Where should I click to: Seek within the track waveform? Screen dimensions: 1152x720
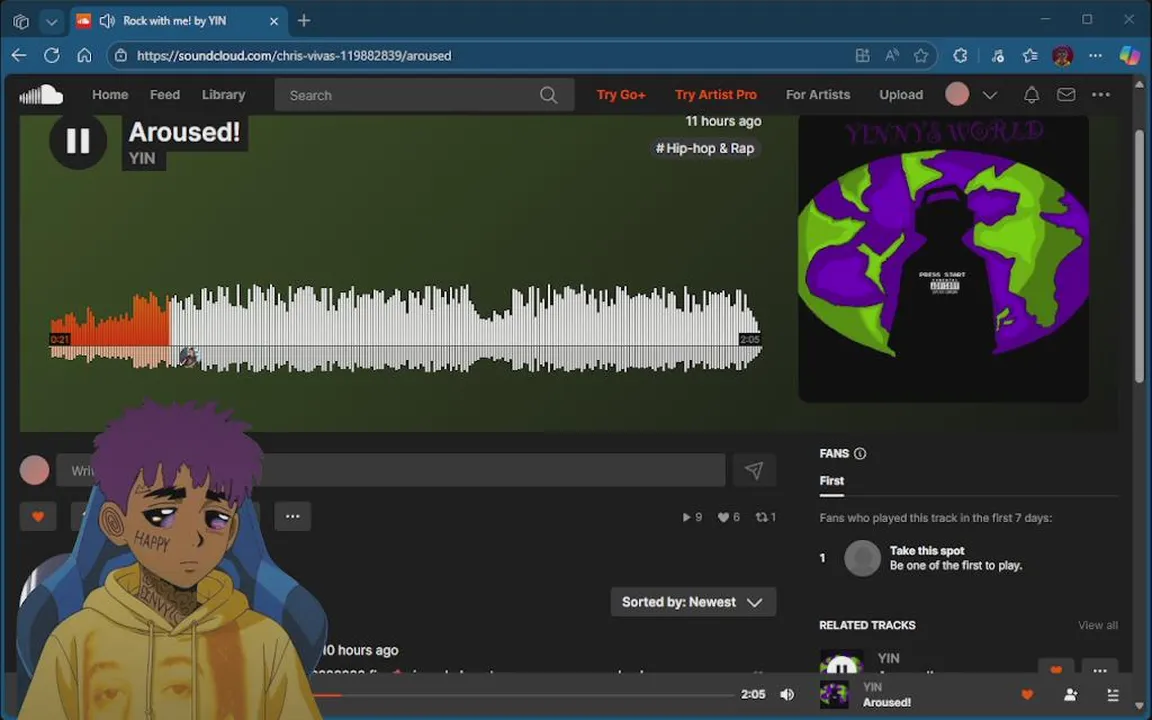tap(405, 328)
